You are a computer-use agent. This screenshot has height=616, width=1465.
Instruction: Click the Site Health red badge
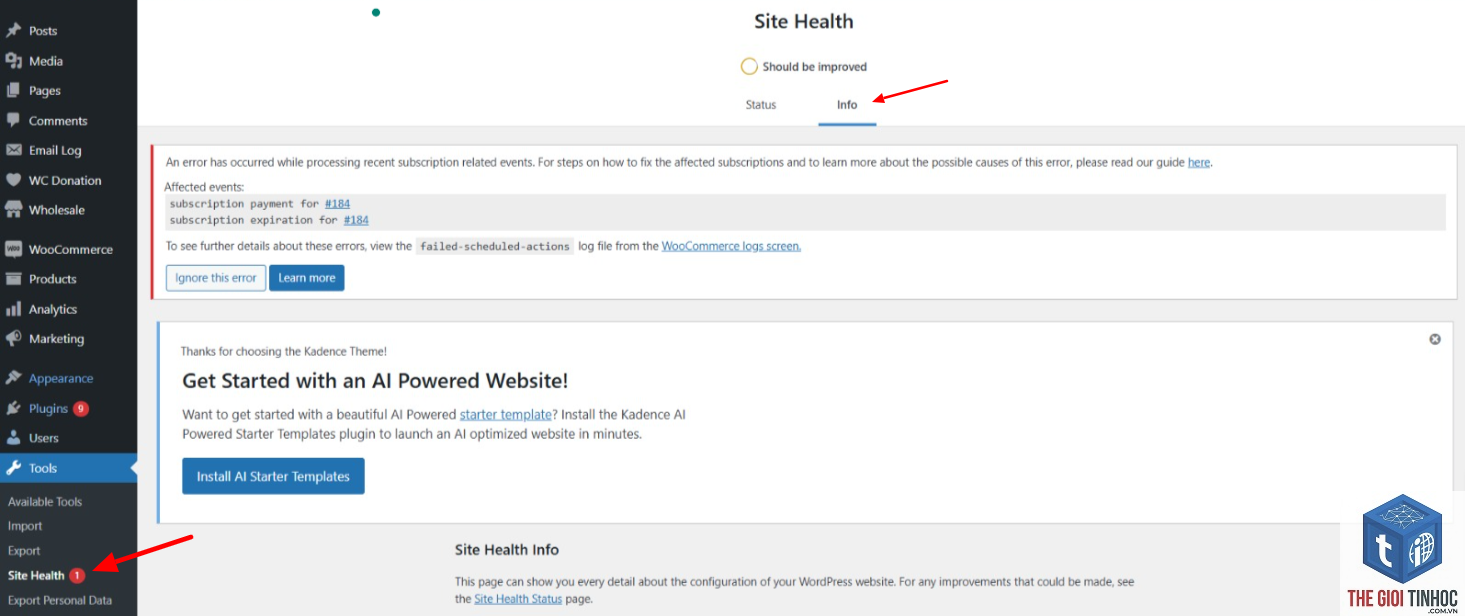[x=77, y=575]
